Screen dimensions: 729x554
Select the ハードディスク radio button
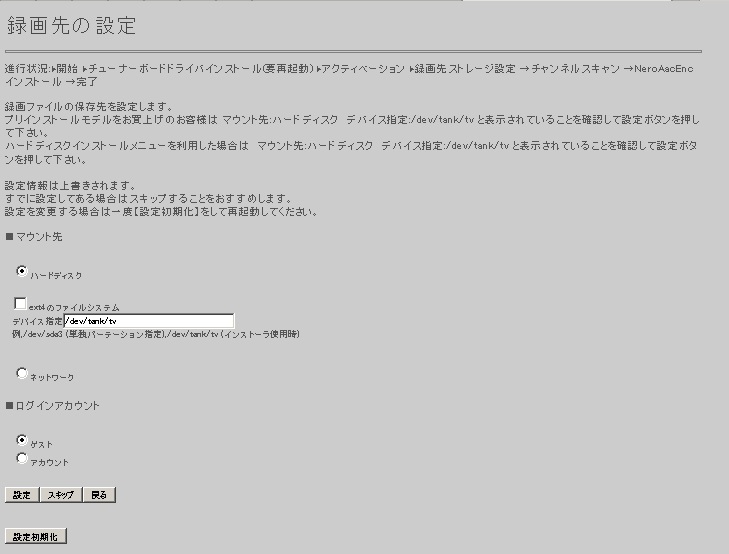(x=22, y=271)
